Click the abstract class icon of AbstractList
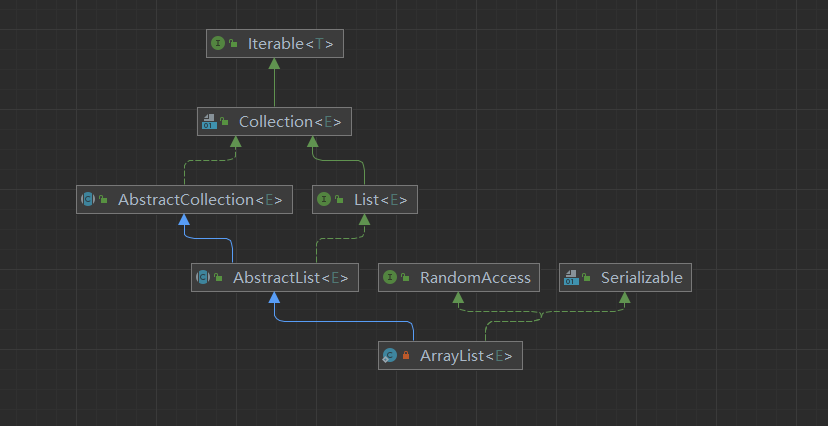 click(x=203, y=278)
